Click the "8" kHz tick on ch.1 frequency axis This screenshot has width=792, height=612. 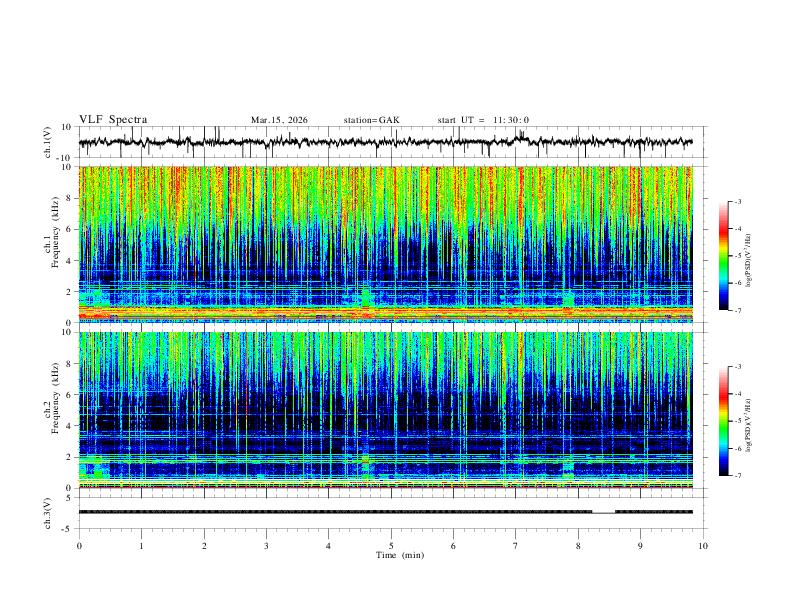tap(70, 199)
